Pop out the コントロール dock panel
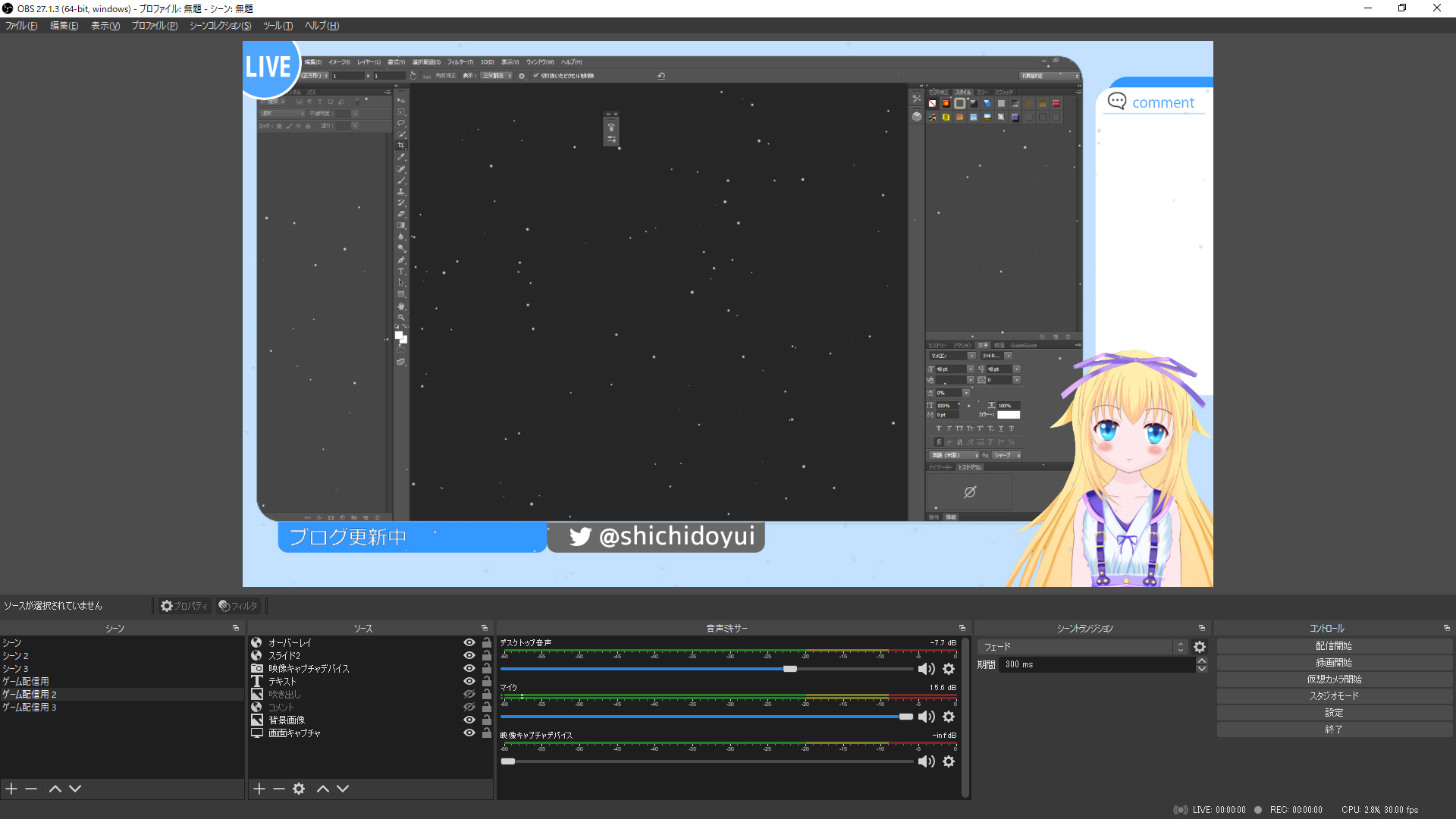The height and width of the screenshot is (819, 1456). (x=1447, y=628)
